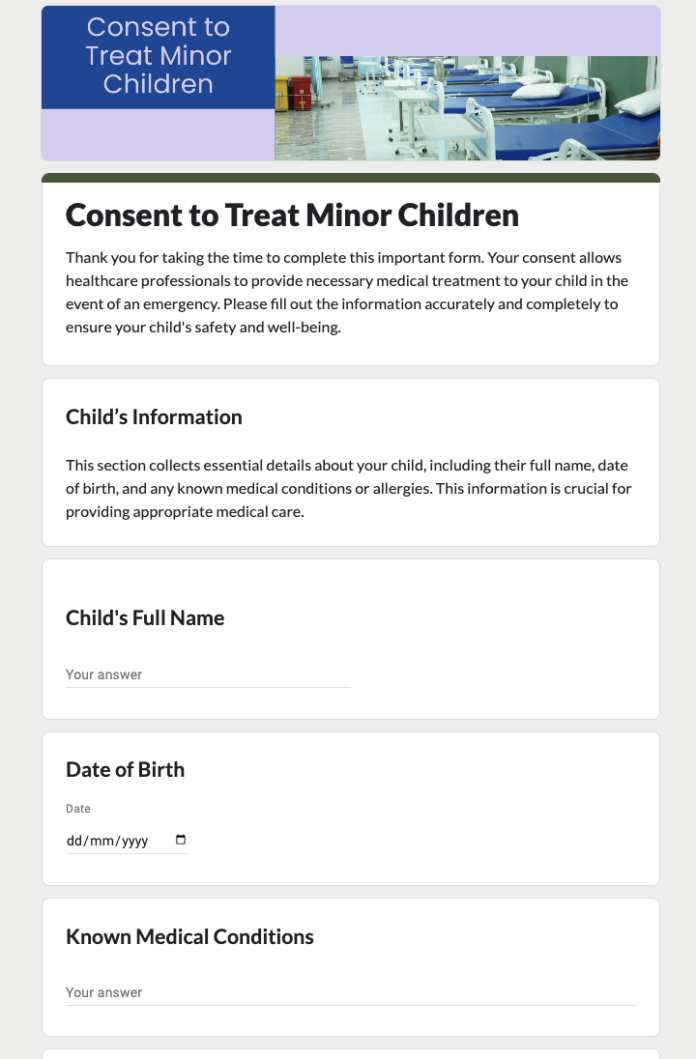Click the green bar above the form title
Screen dimensions: 696x1059
point(350,176)
